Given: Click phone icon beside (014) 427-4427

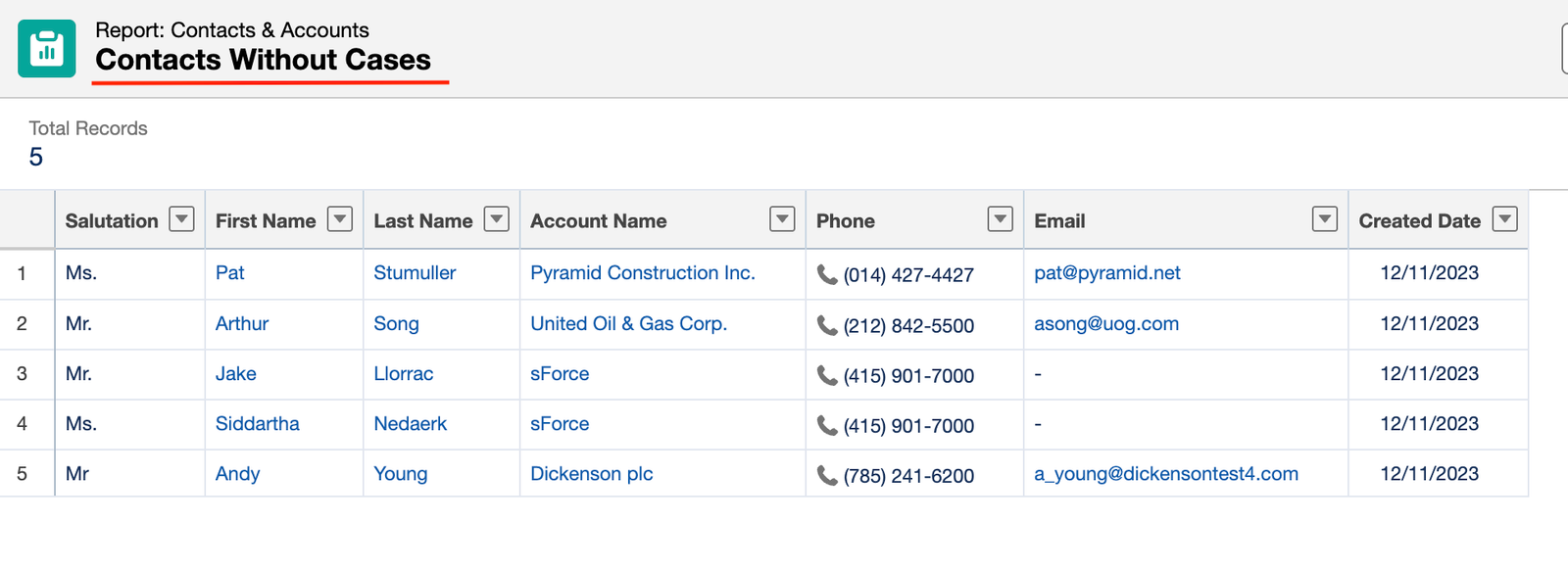Looking at the screenshot, I should 827,275.
